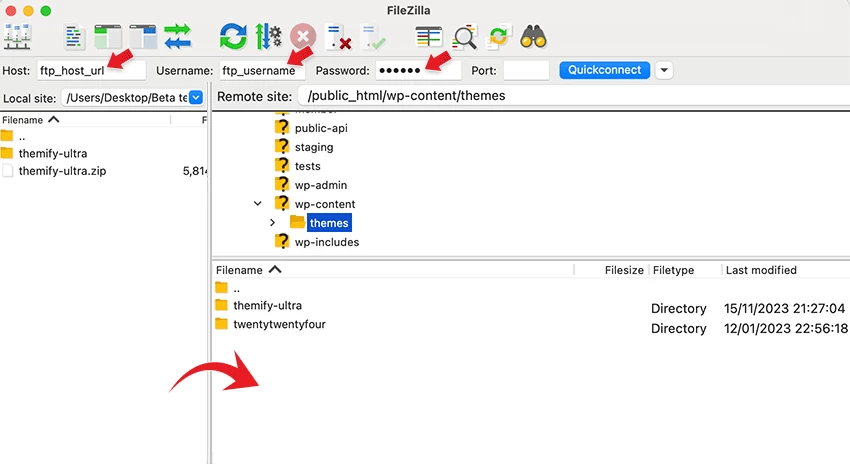The width and height of the screenshot is (850, 464).
Task: Click twentytwentyfour date 12/01/2023 22:56:18
Action: click(785, 328)
